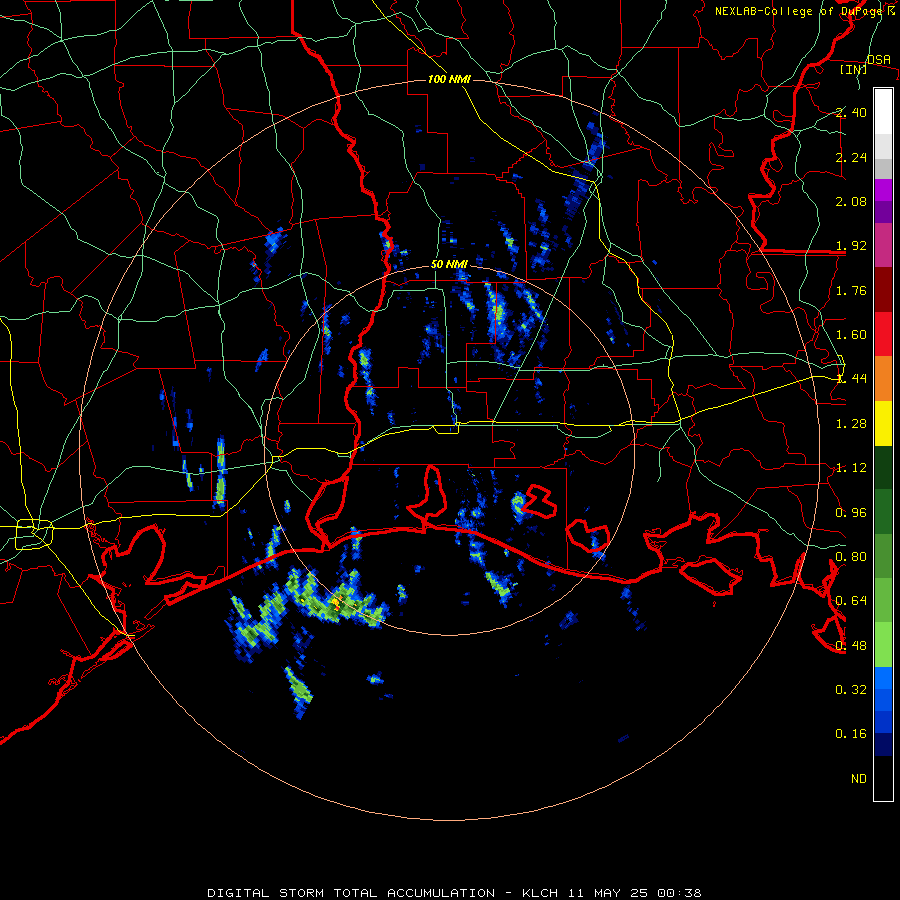Viewport: 900px width, 900px height.
Task: Pick the white swatch at the legend top
Action: pyautogui.click(x=883, y=111)
